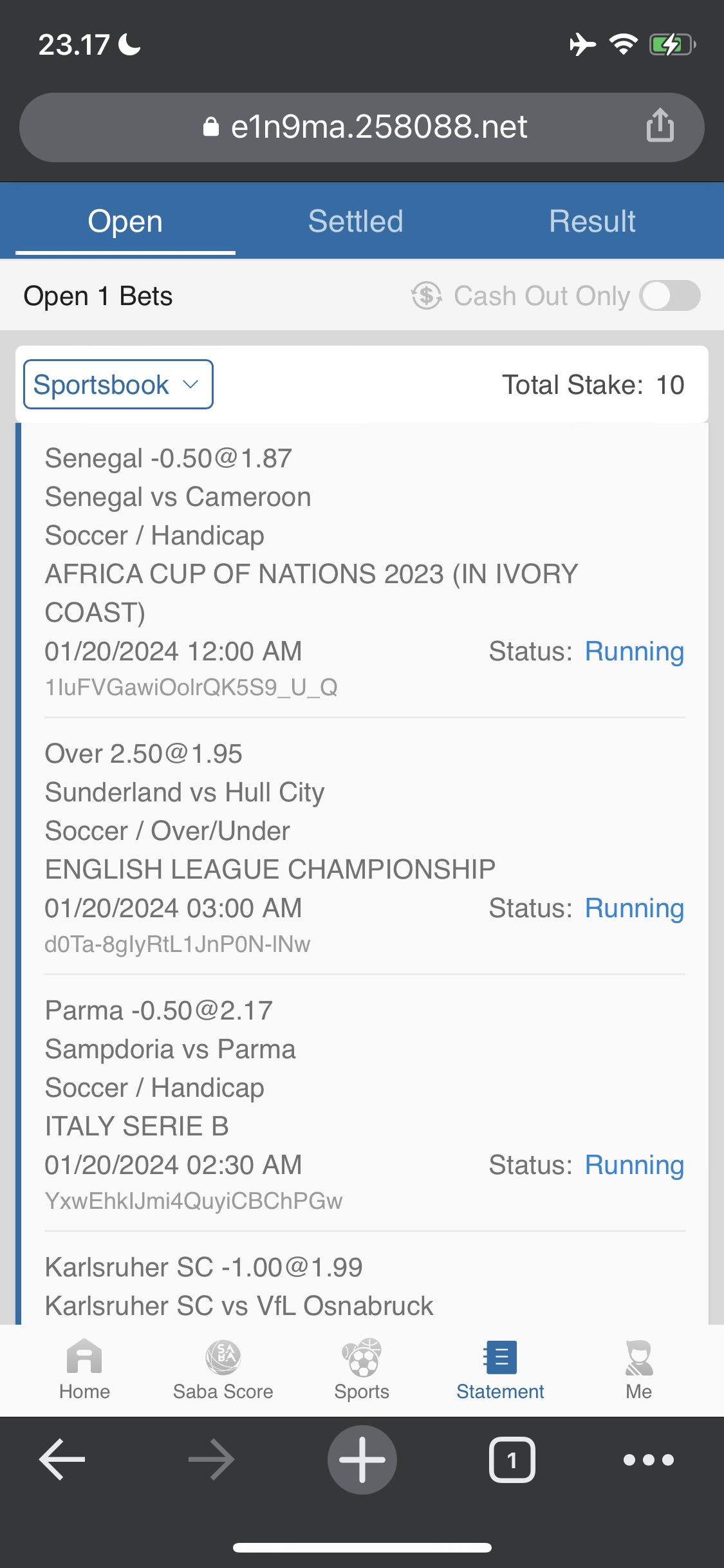
Task: Tap Running status of Sampdoria vs Parma
Action: pyautogui.click(x=634, y=1165)
